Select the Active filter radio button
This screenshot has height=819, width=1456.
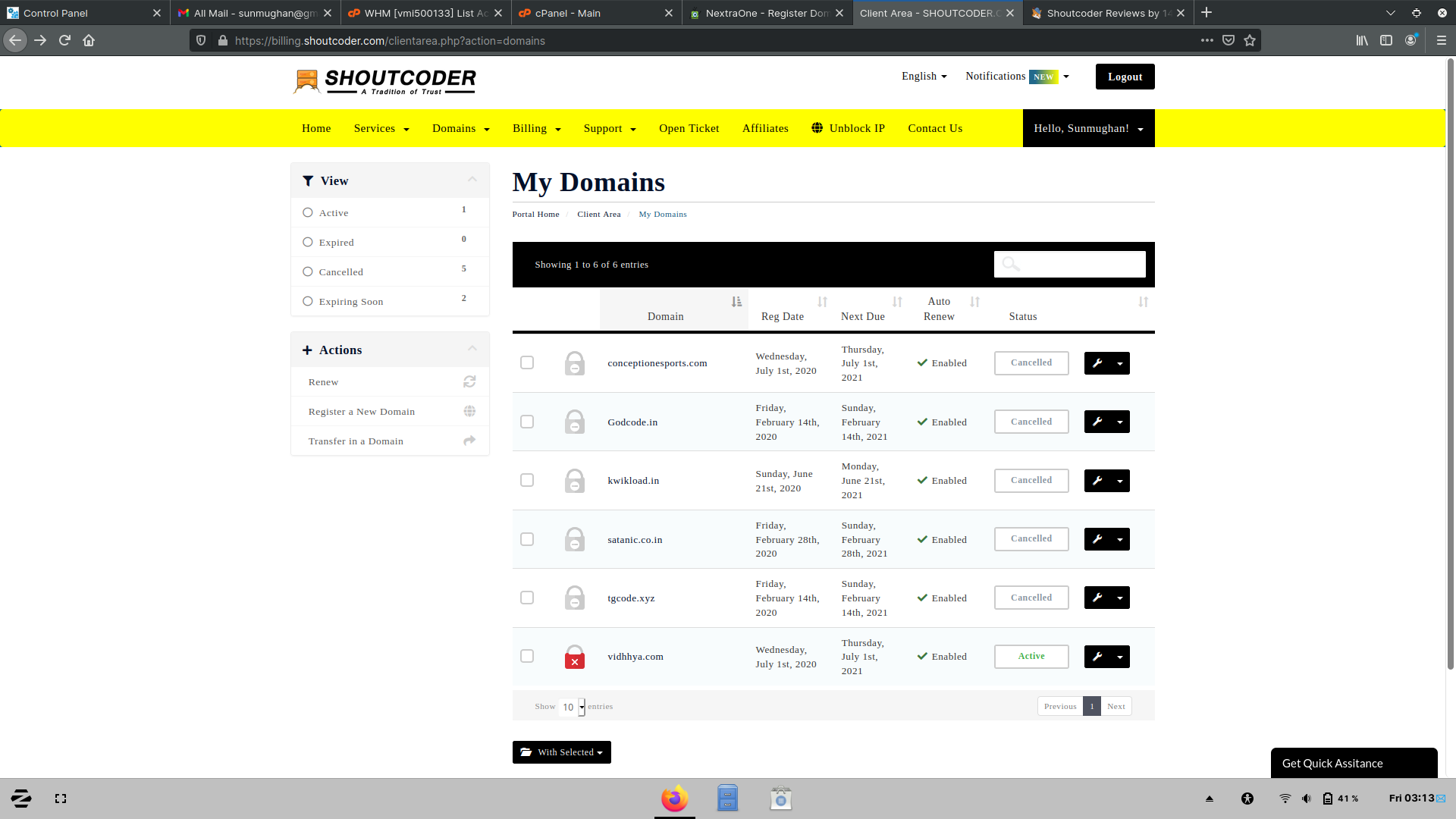click(308, 212)
